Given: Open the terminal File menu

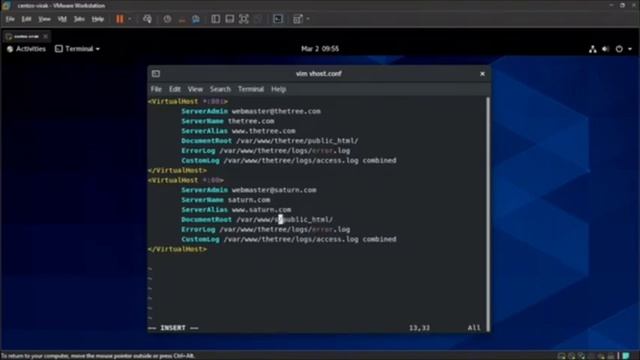Looking at the screenshot, I should coord(156,89).
